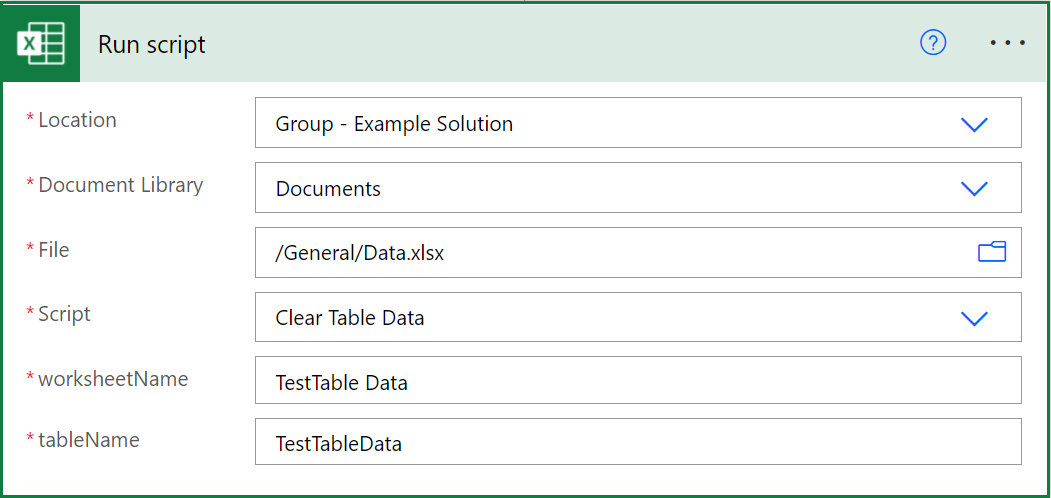Select the 'Documents' library value
Screen dimensions: 1051x498
(x=328, y=188)
